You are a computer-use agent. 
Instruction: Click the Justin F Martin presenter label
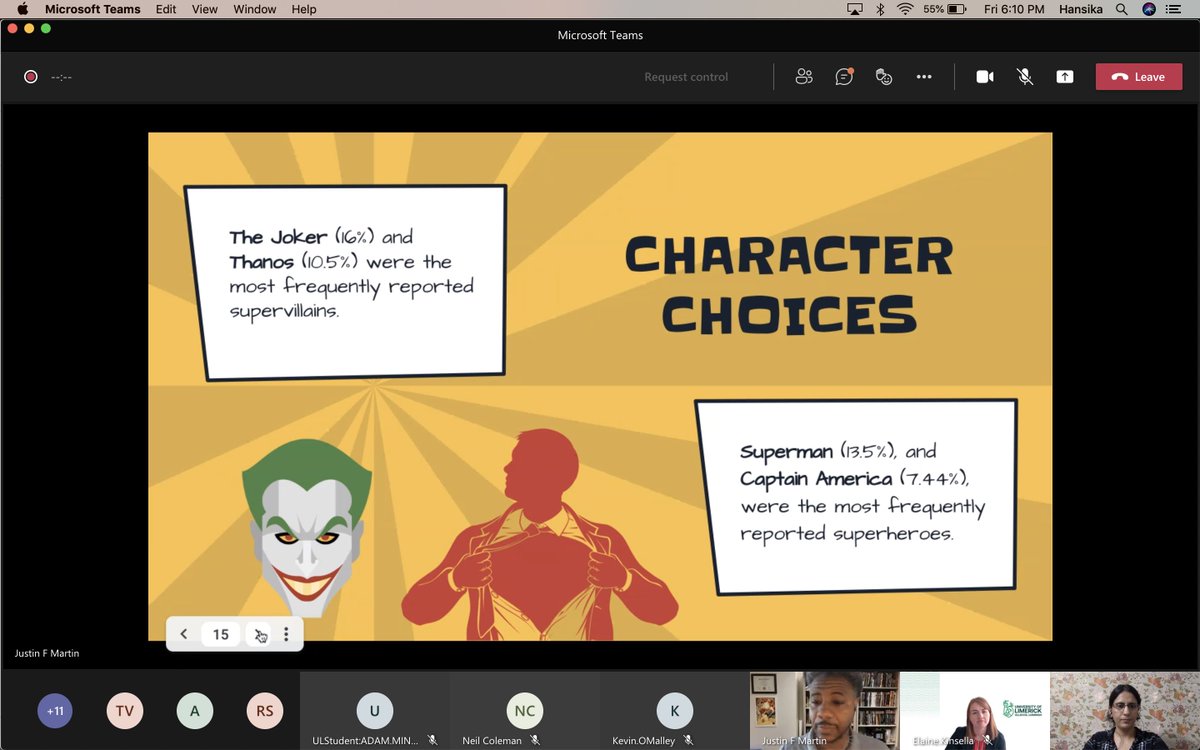pyautogui.click(x=47, y=654)
